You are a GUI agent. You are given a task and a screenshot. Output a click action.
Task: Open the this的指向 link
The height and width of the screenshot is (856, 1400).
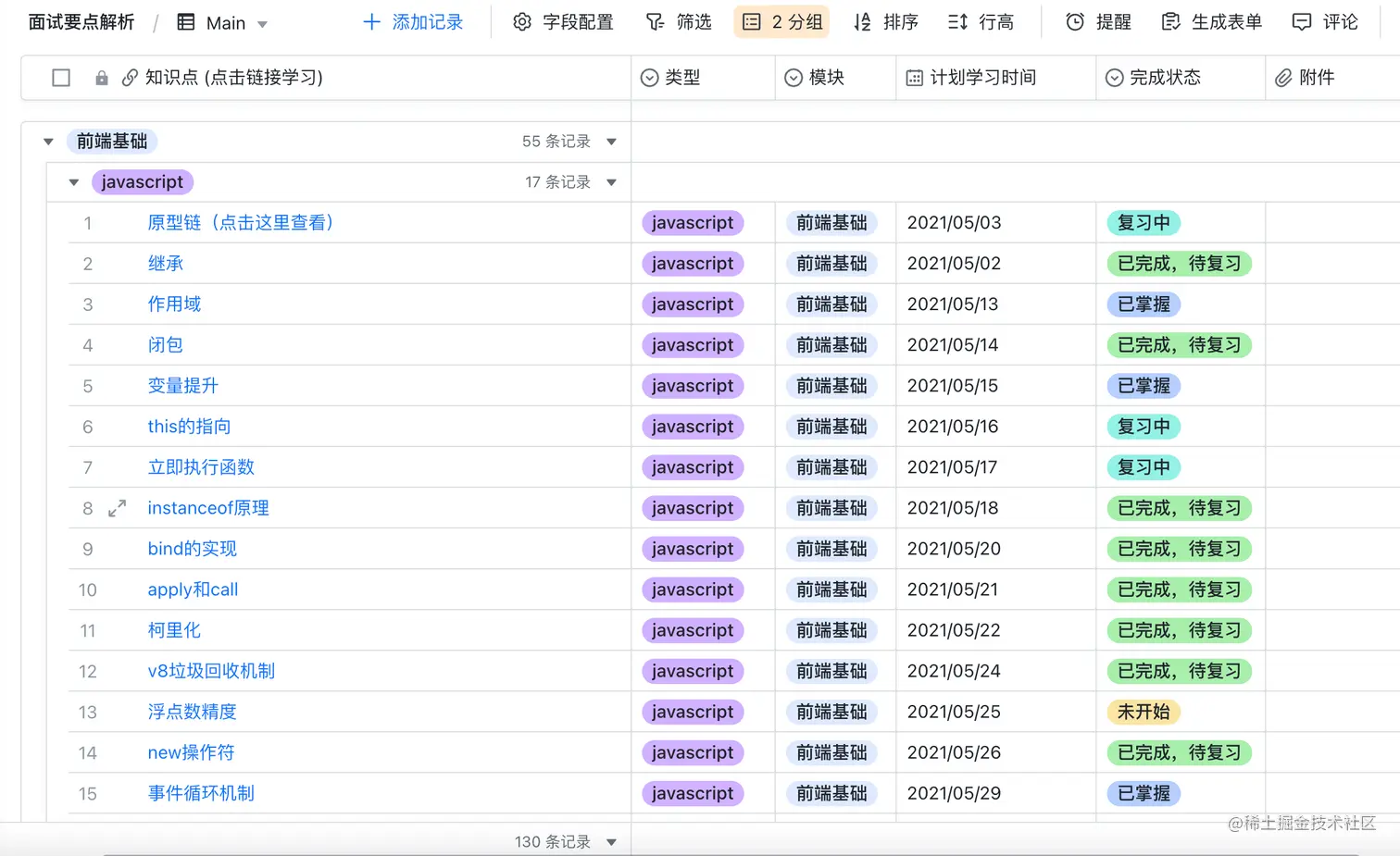point(189,427)
